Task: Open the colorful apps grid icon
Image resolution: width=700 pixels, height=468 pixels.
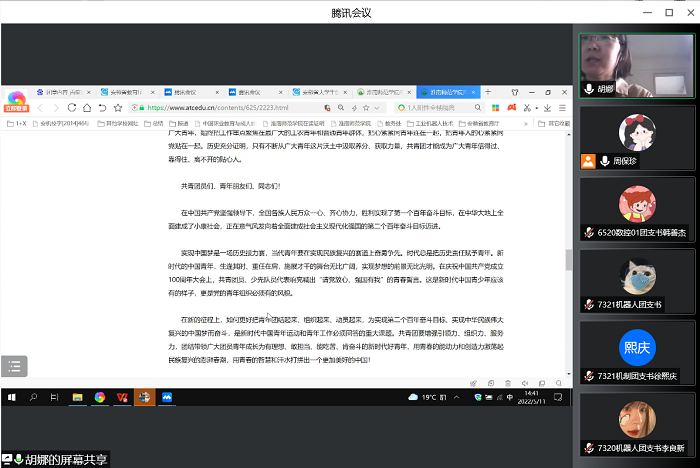Action: [495, 108]
